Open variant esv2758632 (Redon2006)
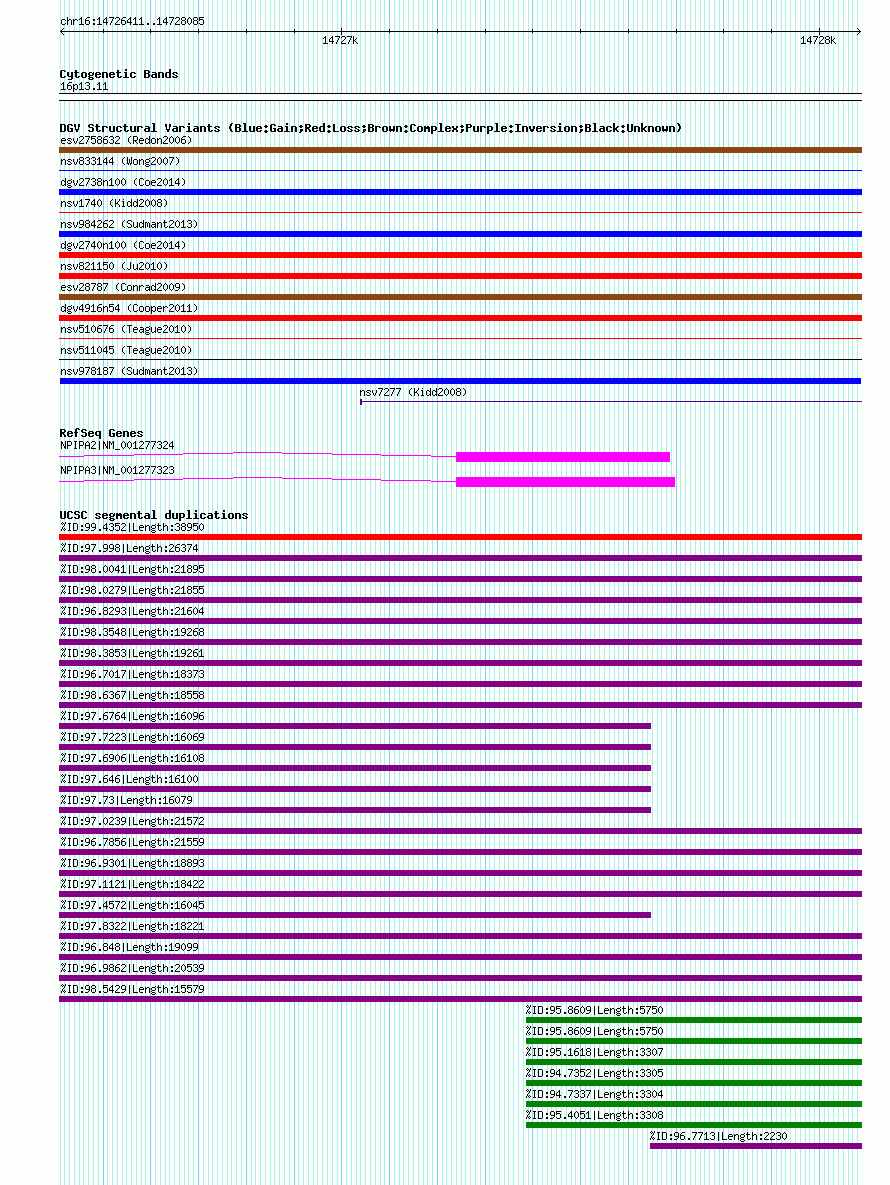890x1185 pixels. click(126, 140)
